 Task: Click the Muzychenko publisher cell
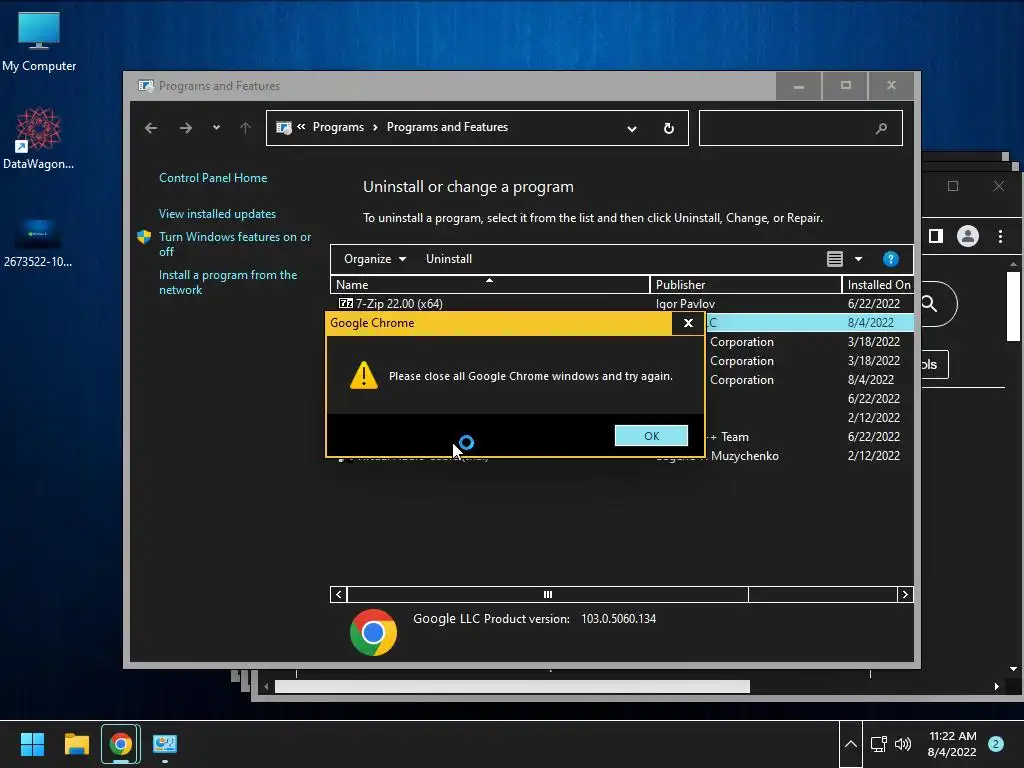[x=744, y=456]
